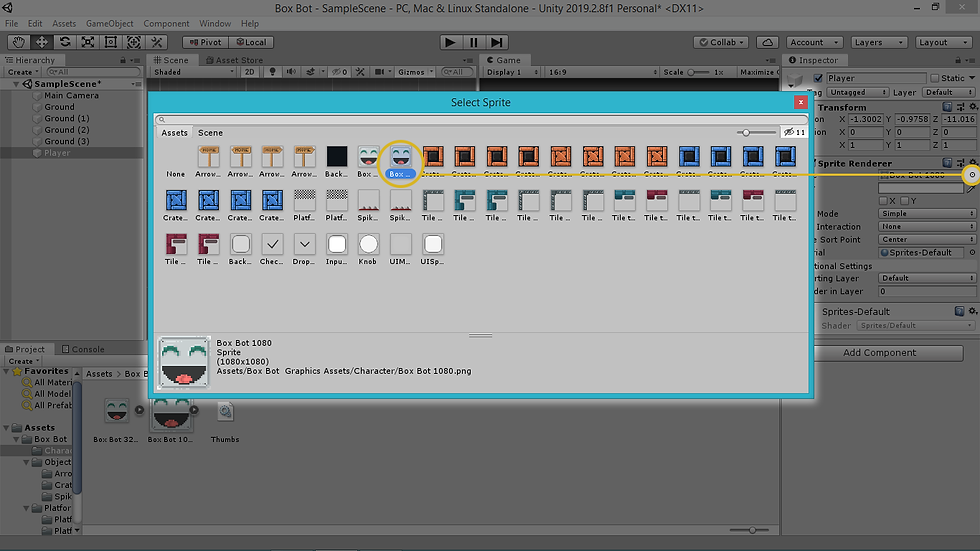
Task: Pick the None sprite option
Action: pos(176,174)
